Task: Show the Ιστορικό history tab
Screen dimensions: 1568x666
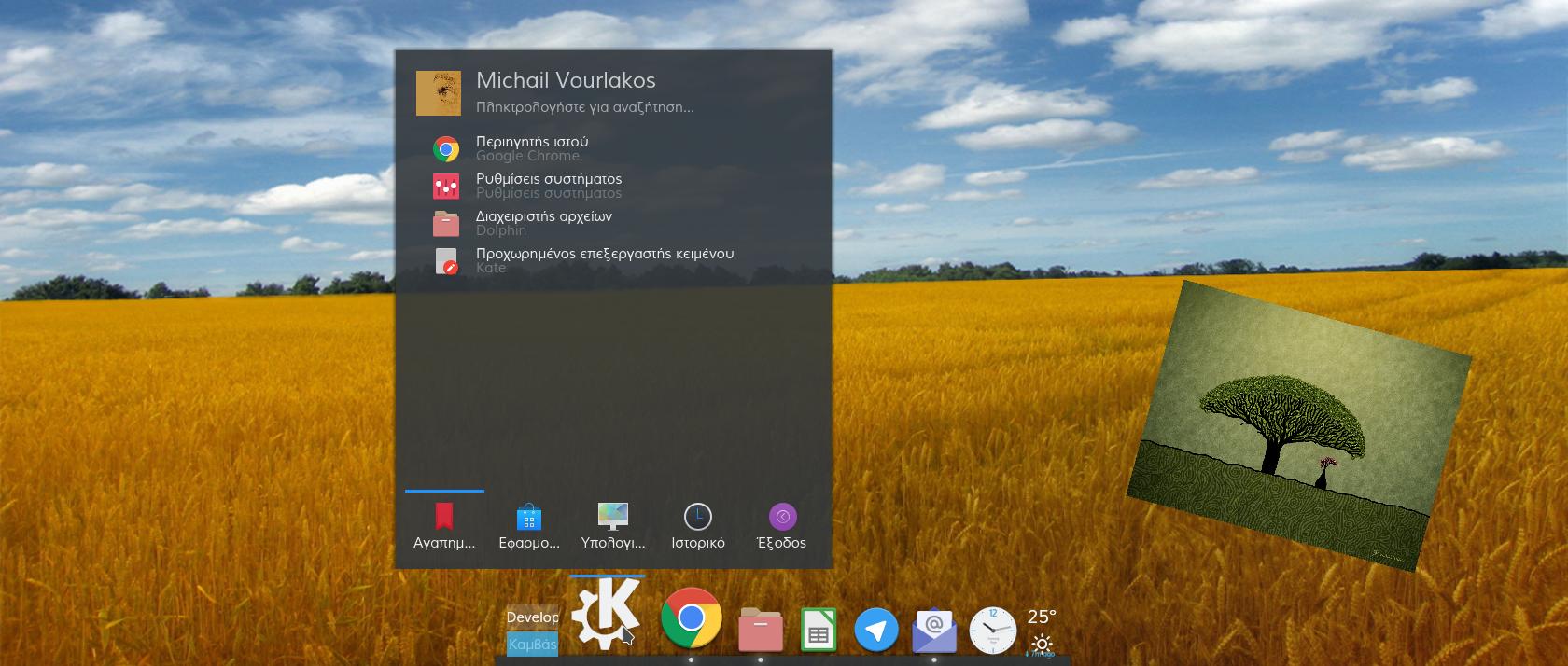Action: click(x=698, y=527)
